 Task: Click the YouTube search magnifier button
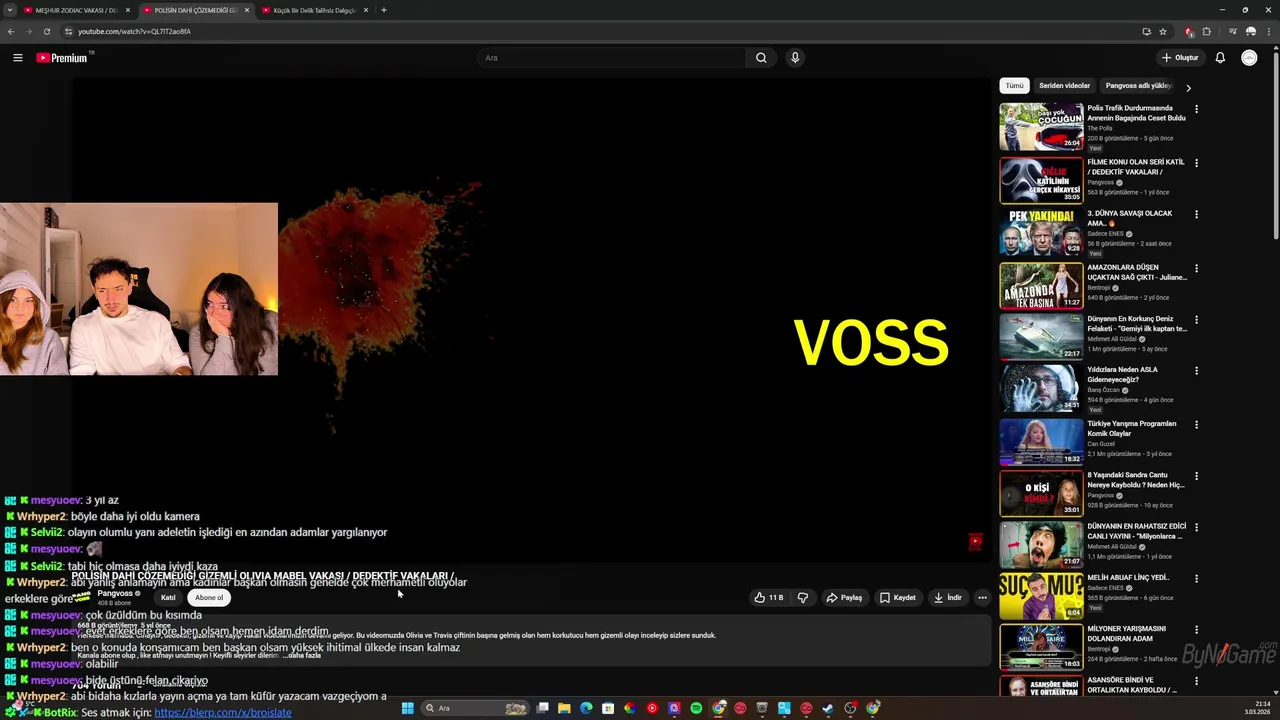click(761, 58)
